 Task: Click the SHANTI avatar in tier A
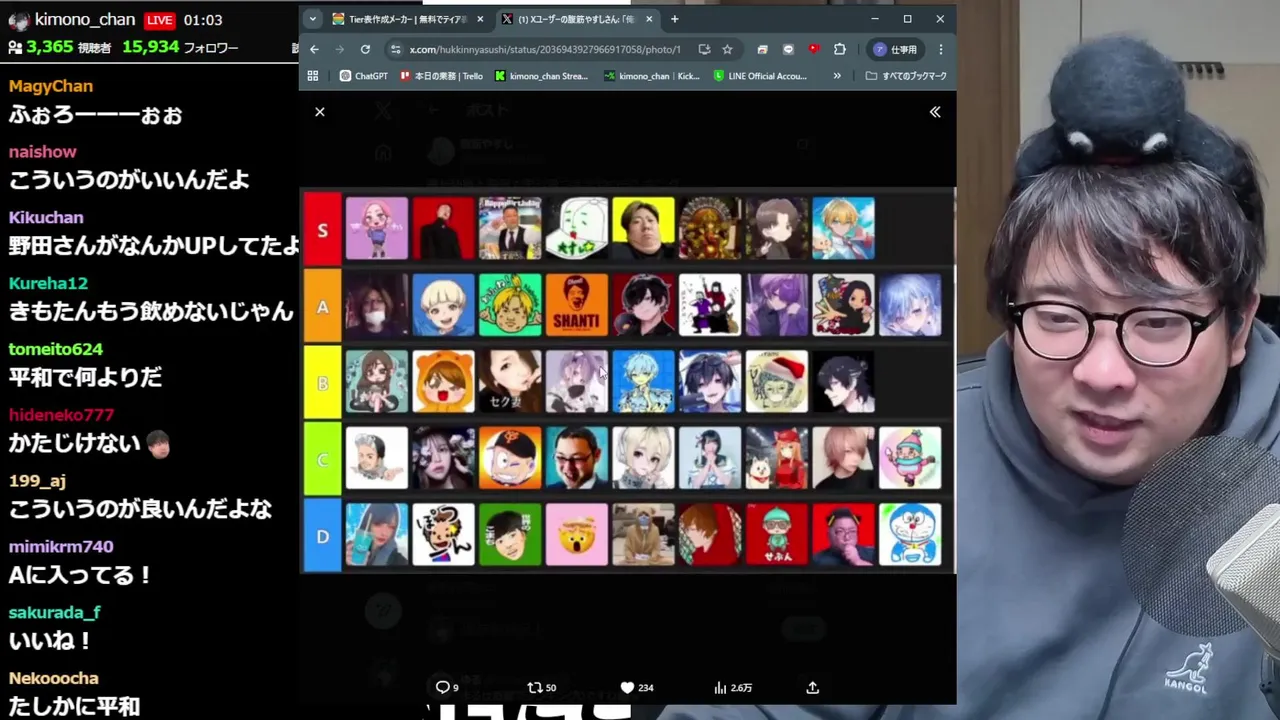click(x=577, y=305)
